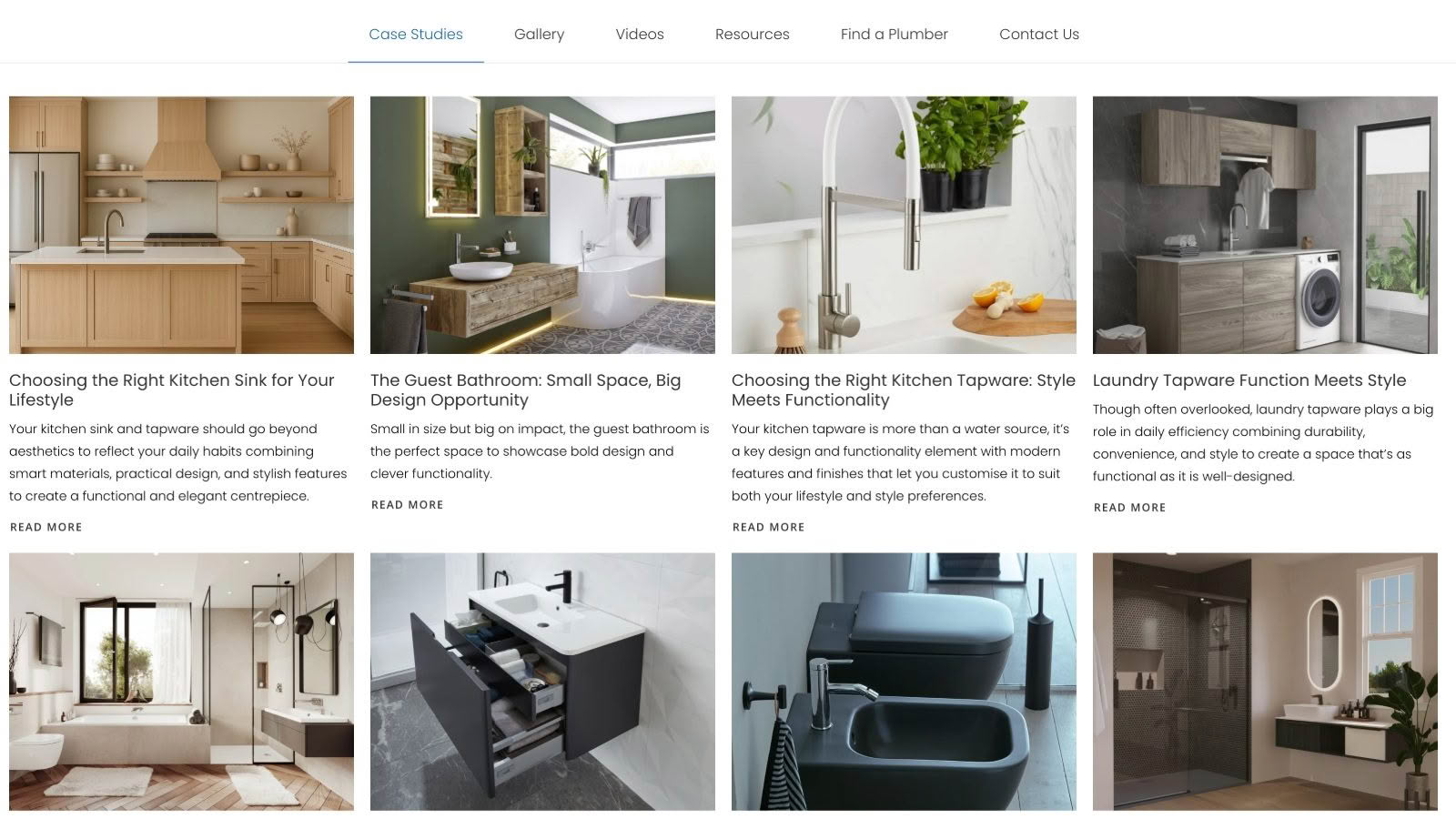Open 'Choosing the Right Kitchen Sink' article title

172,389
